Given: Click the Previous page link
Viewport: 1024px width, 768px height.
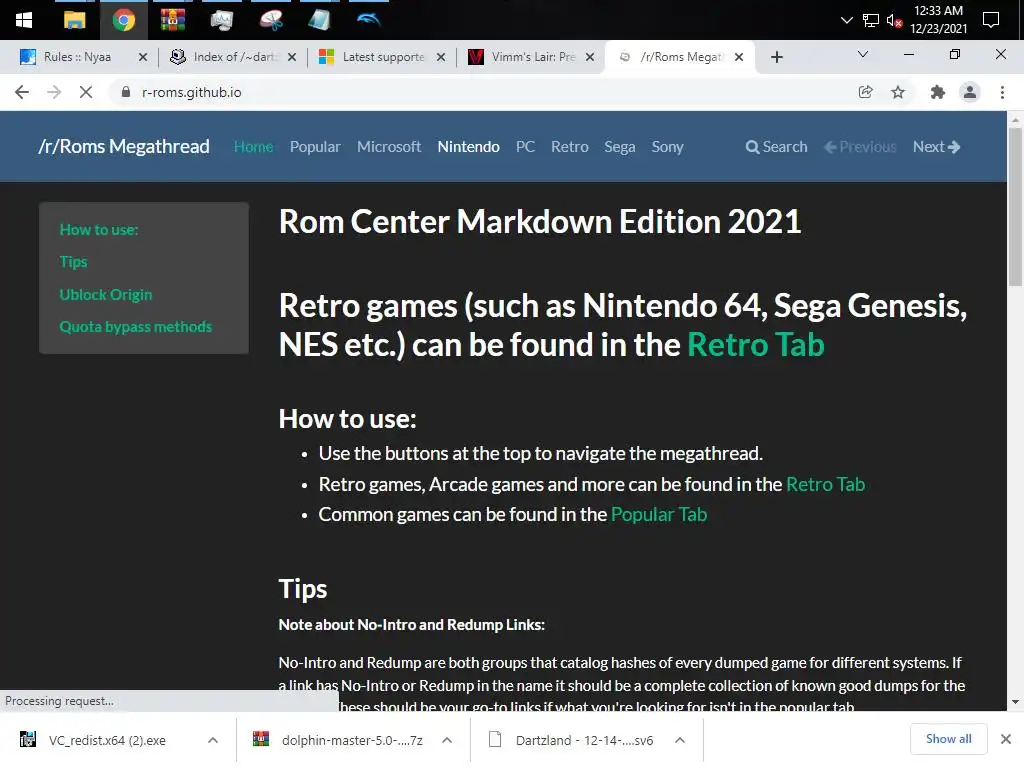Looking at the screenshot, I should coord(860,147).
